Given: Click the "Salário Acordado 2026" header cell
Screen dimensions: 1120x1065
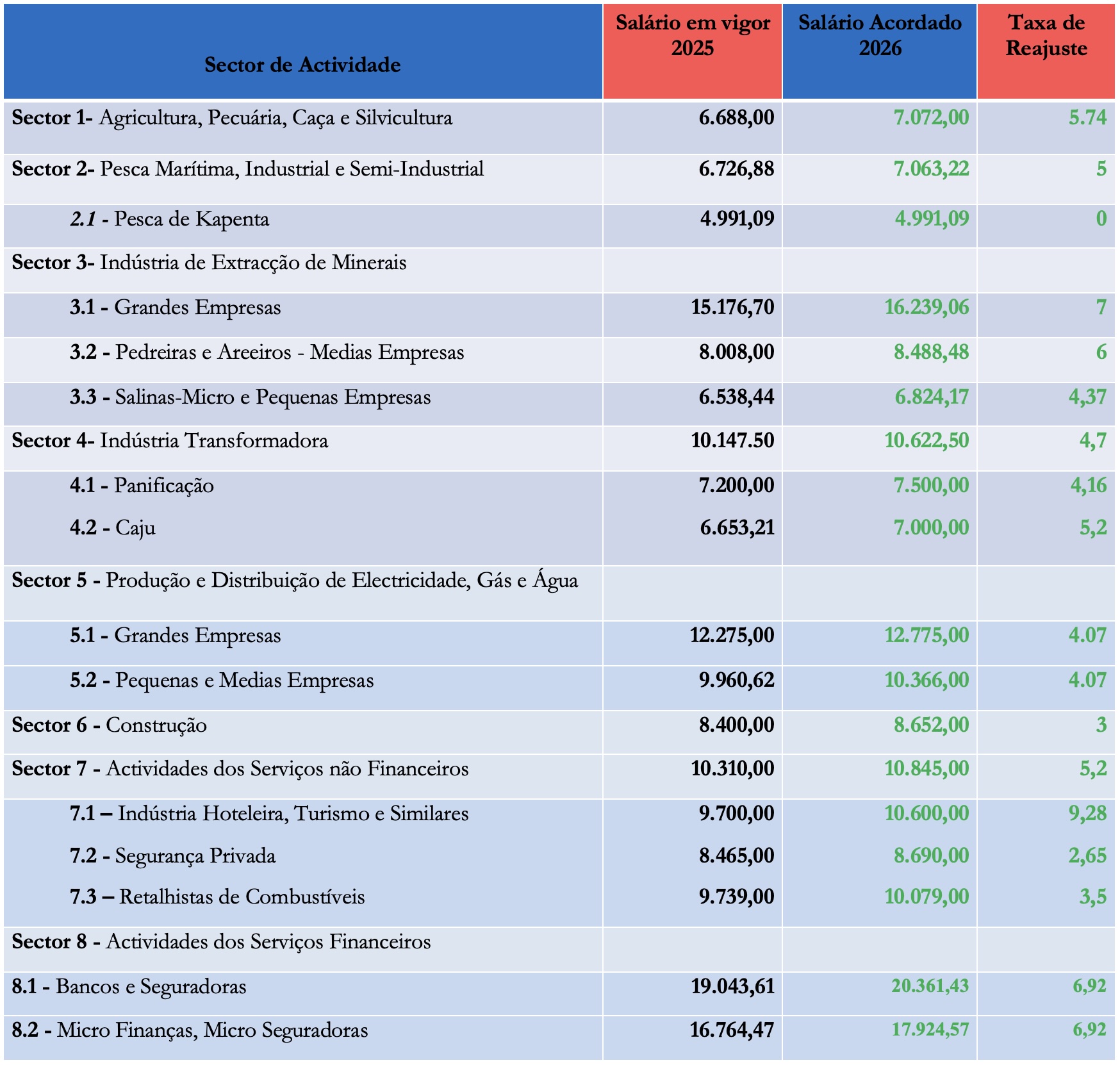Looking at the screenshot, I should [x=879, y=36].
